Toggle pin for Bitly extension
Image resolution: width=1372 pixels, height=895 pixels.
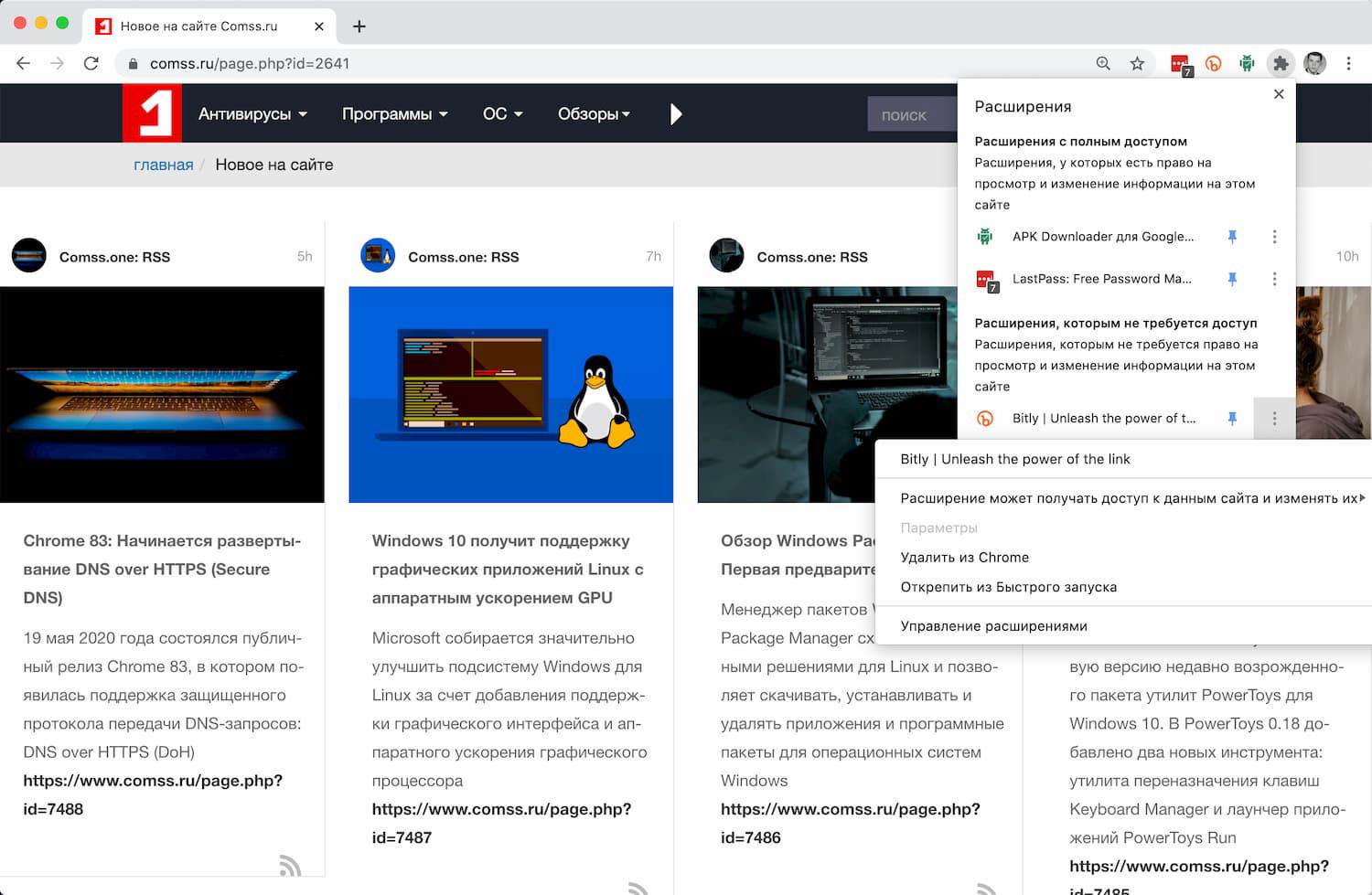[x=1232, y=419]
